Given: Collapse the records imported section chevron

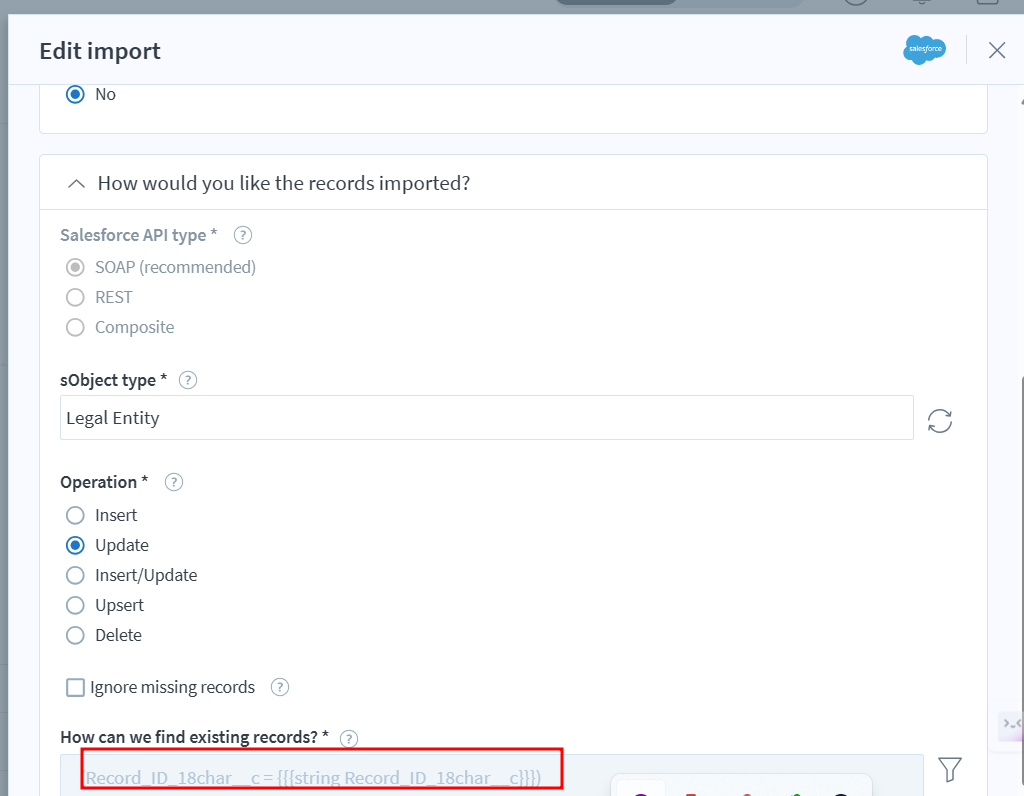Looking at the screenshot, I should [x=75, y=184].
